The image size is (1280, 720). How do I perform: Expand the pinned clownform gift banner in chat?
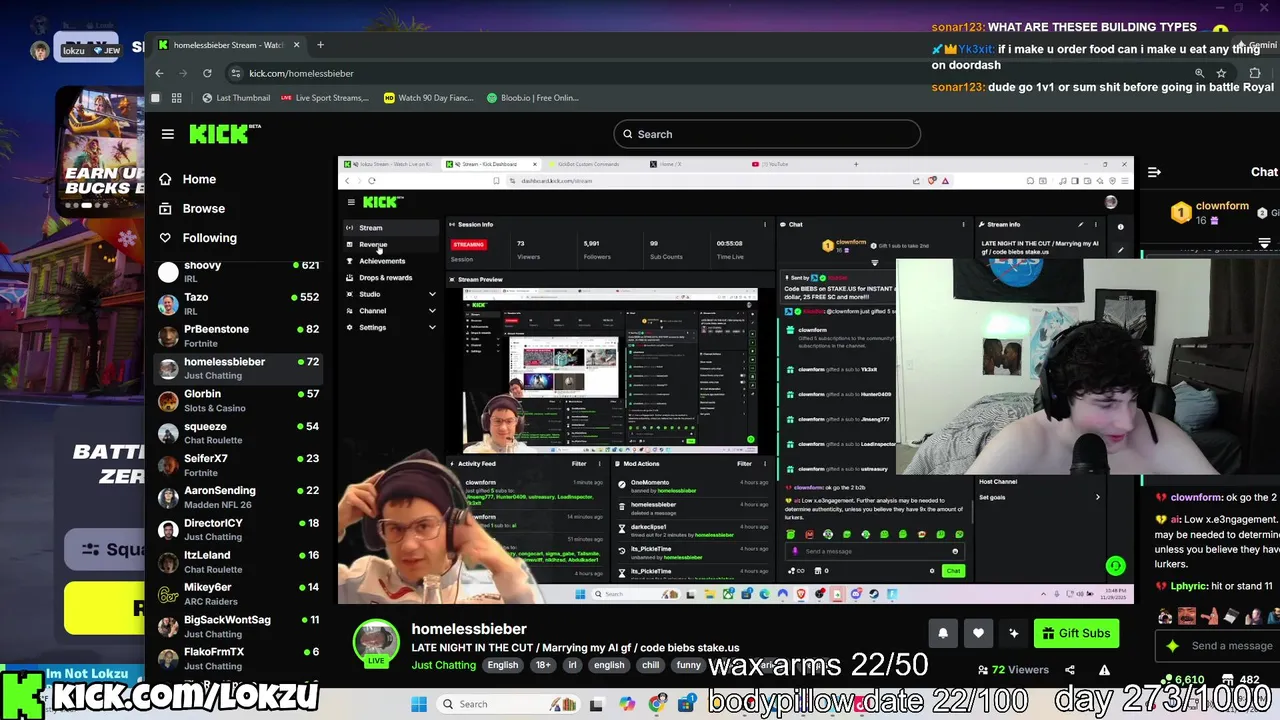point(1264,243)
